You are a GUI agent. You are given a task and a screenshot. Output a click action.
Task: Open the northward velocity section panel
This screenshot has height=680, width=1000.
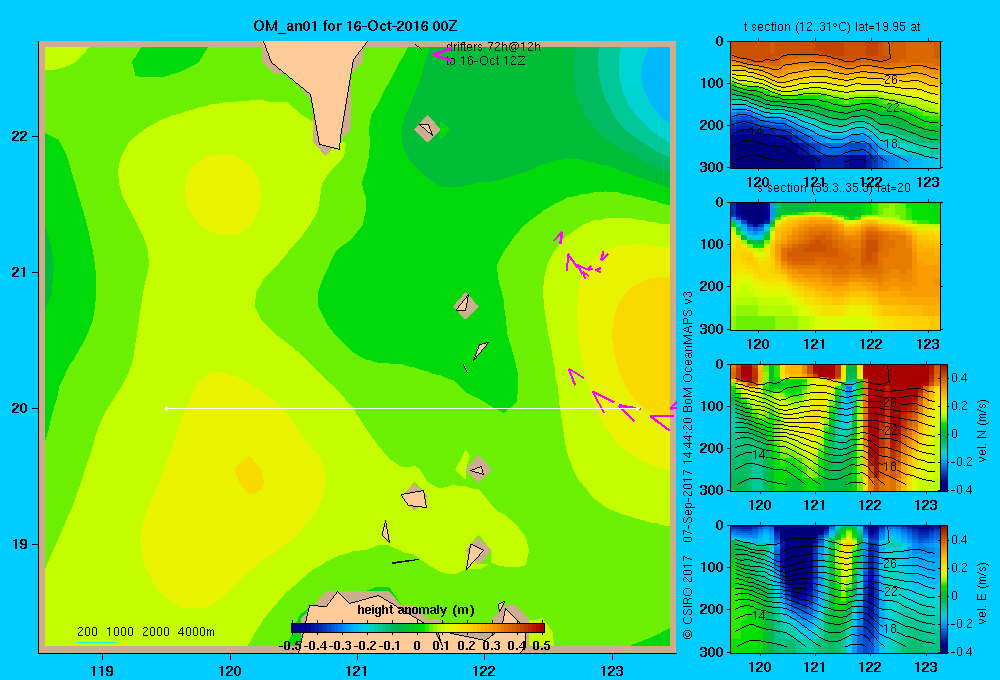835,427
